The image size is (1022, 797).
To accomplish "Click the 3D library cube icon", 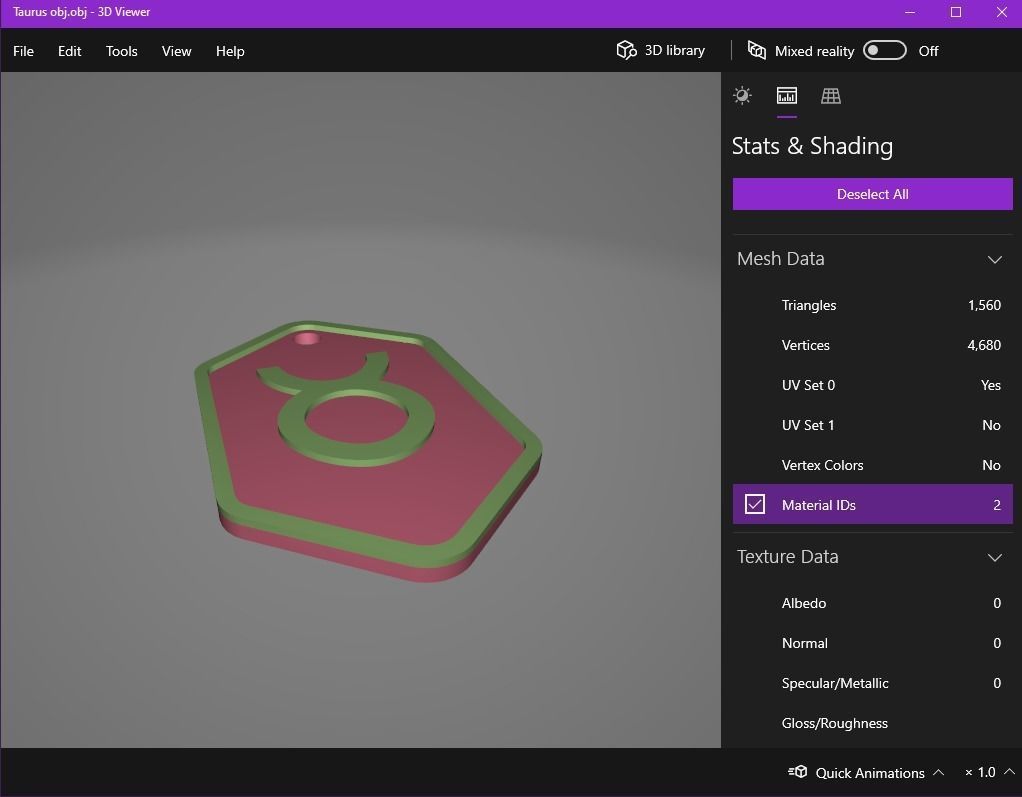I will coord(626,50).
